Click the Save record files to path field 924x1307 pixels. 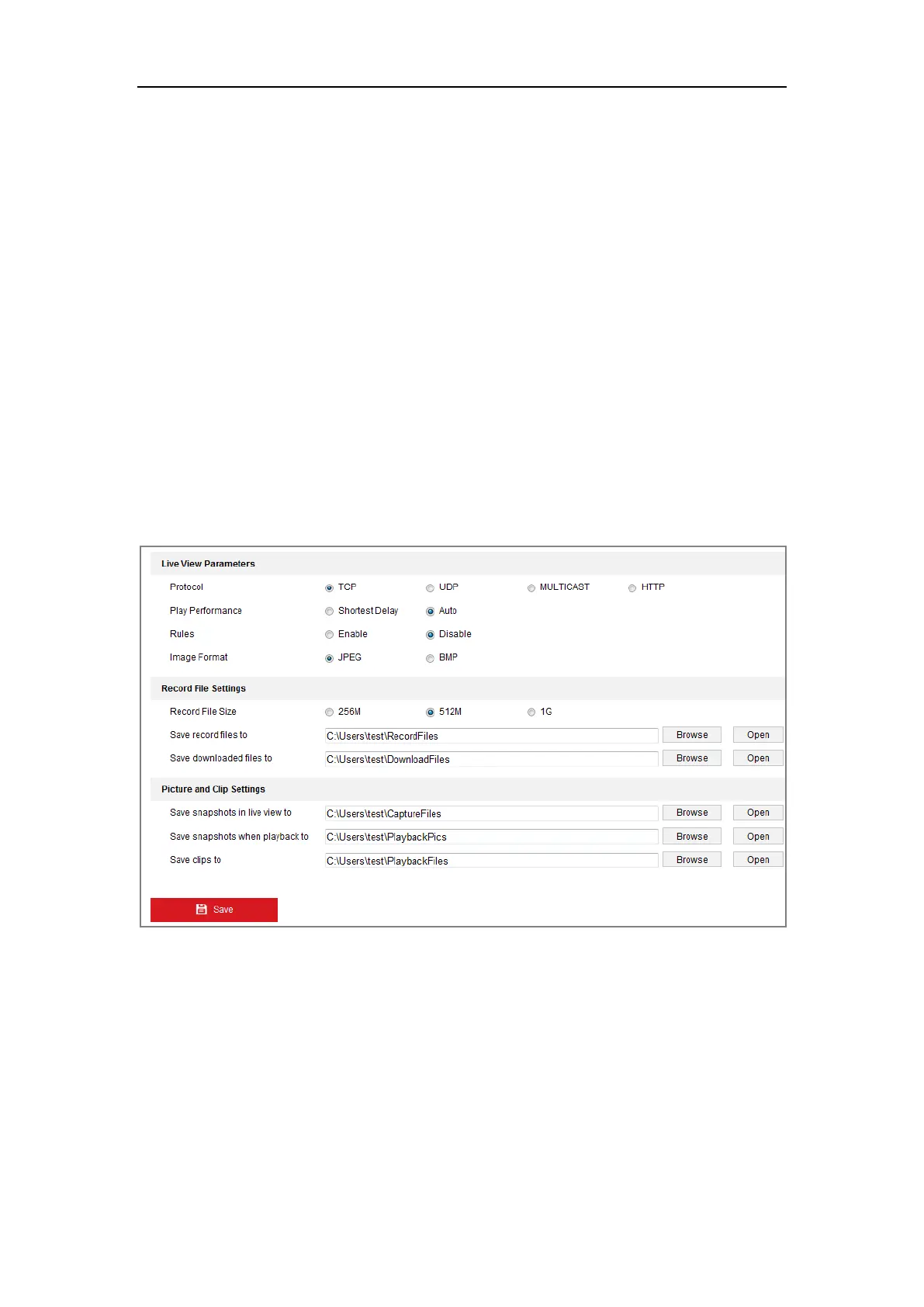[x=491, y=736]
